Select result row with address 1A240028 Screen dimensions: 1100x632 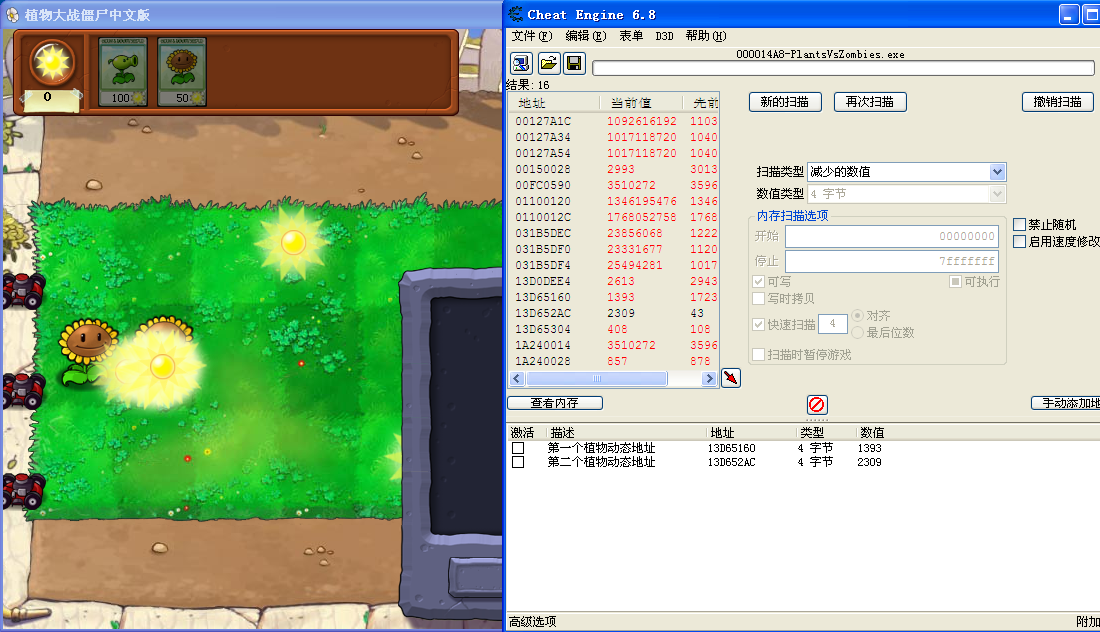pos(614,361)
